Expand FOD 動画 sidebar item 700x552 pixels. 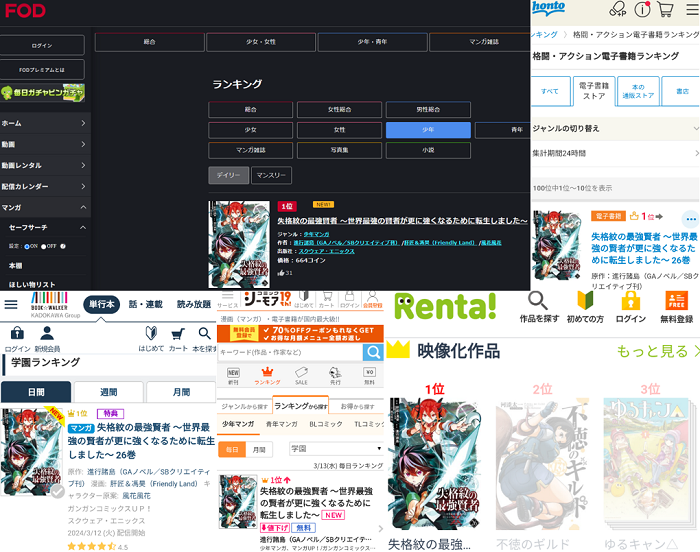click(x=45, y=144)
